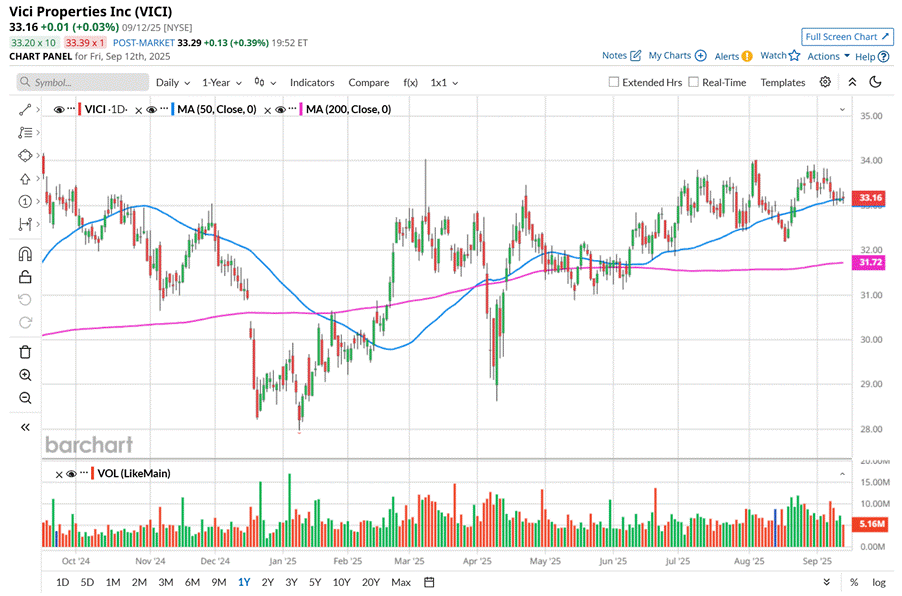Collapse the main chart legend chevron
The image size is (902, 596).
[x=842, y=109]
